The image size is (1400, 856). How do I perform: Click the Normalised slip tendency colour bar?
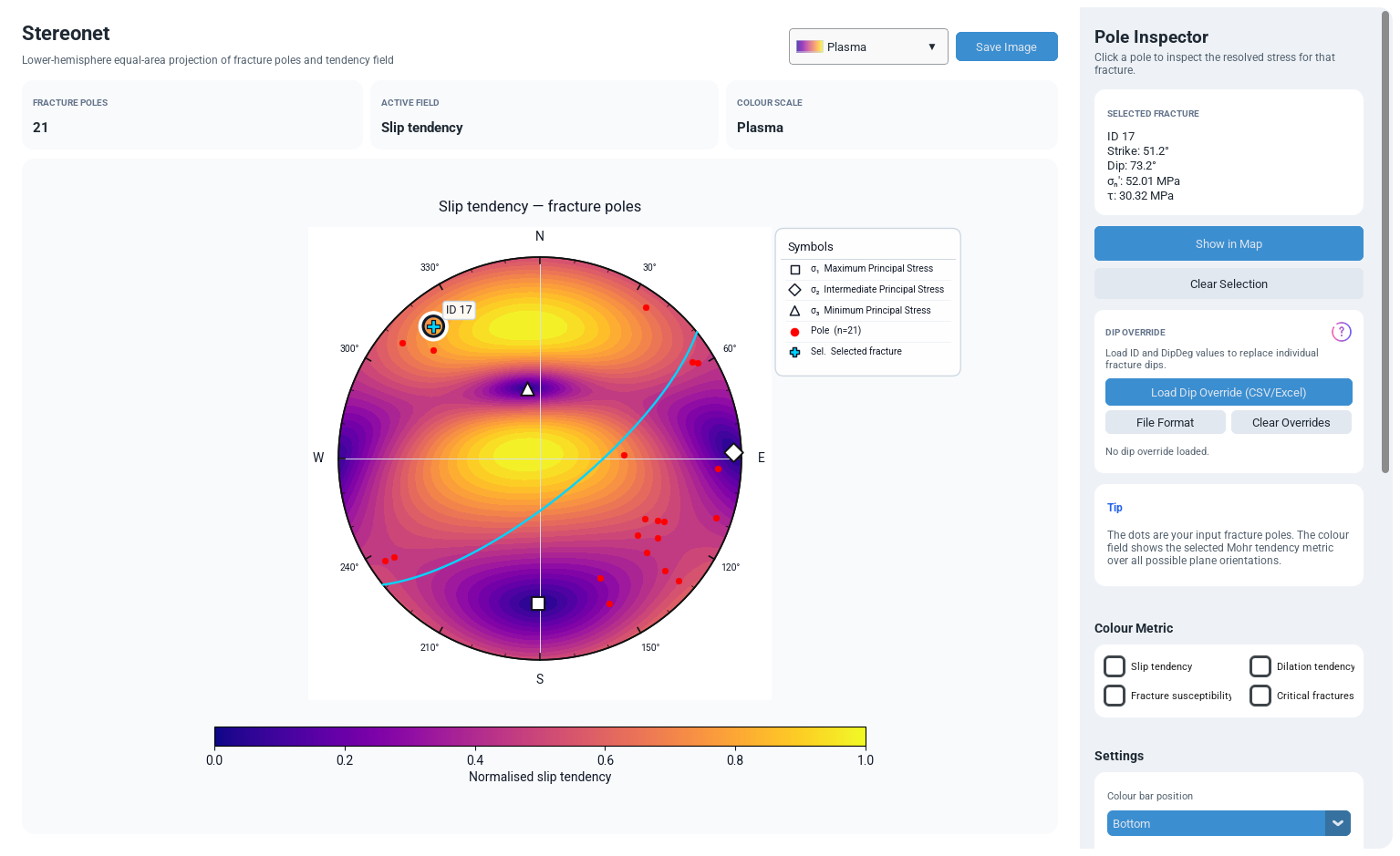pos(540,737)
